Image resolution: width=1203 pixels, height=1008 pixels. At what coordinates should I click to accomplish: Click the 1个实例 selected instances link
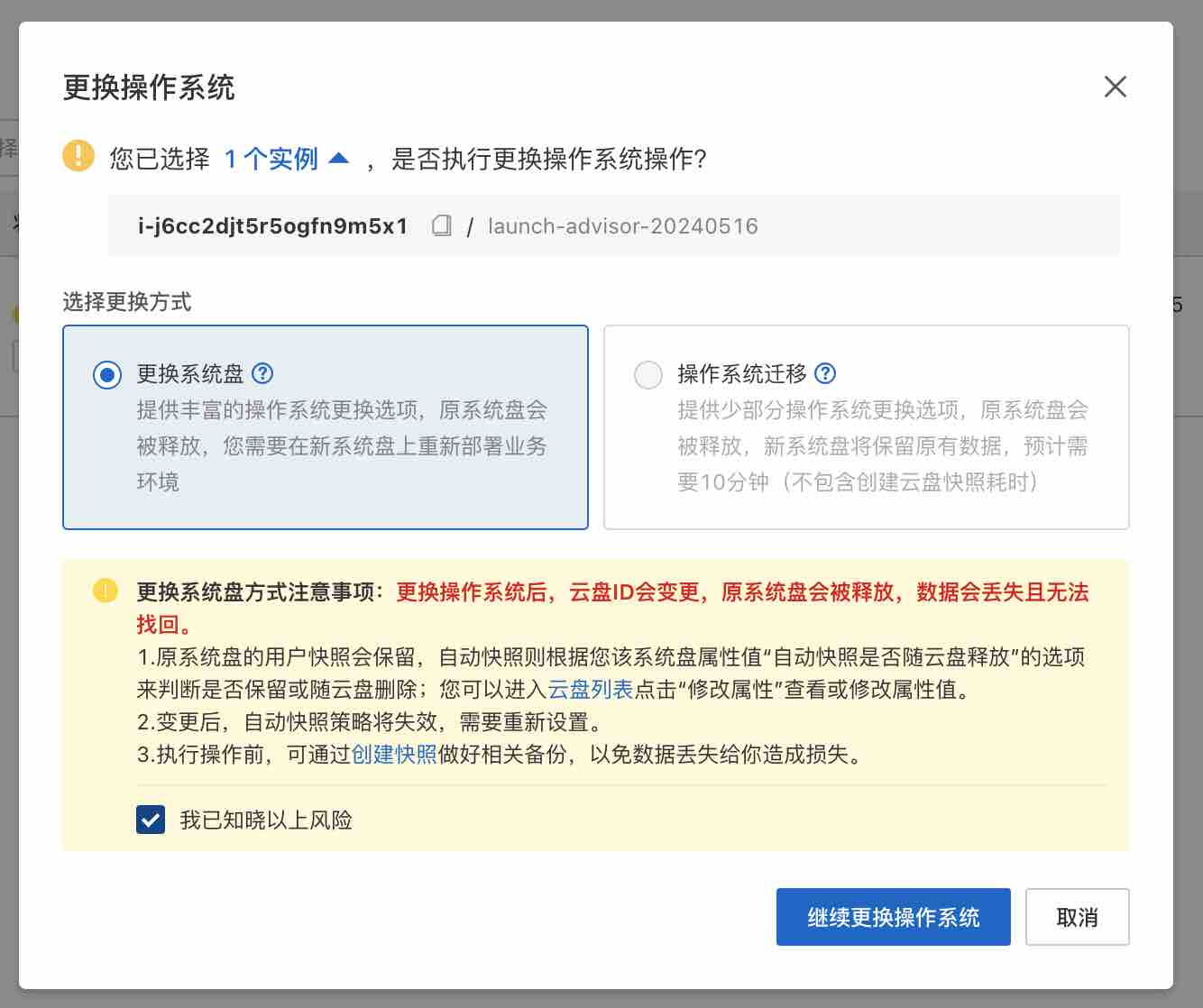(x=271, y=160)
